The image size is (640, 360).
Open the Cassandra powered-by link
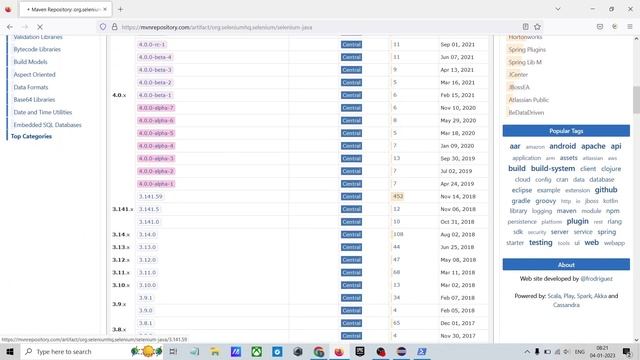point(566,305)
